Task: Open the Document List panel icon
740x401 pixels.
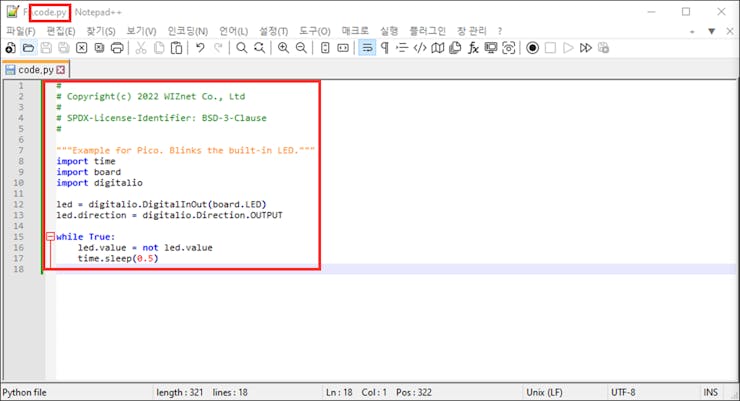Action: [455, 48]
